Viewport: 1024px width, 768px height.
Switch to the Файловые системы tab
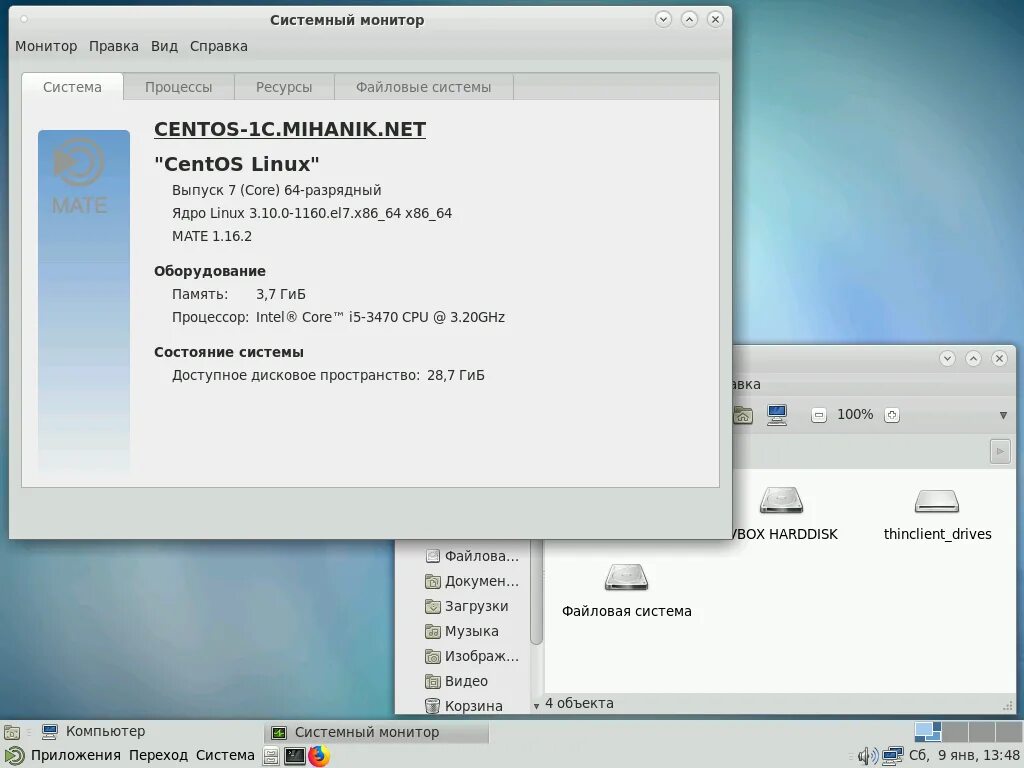tap(423, 87)
